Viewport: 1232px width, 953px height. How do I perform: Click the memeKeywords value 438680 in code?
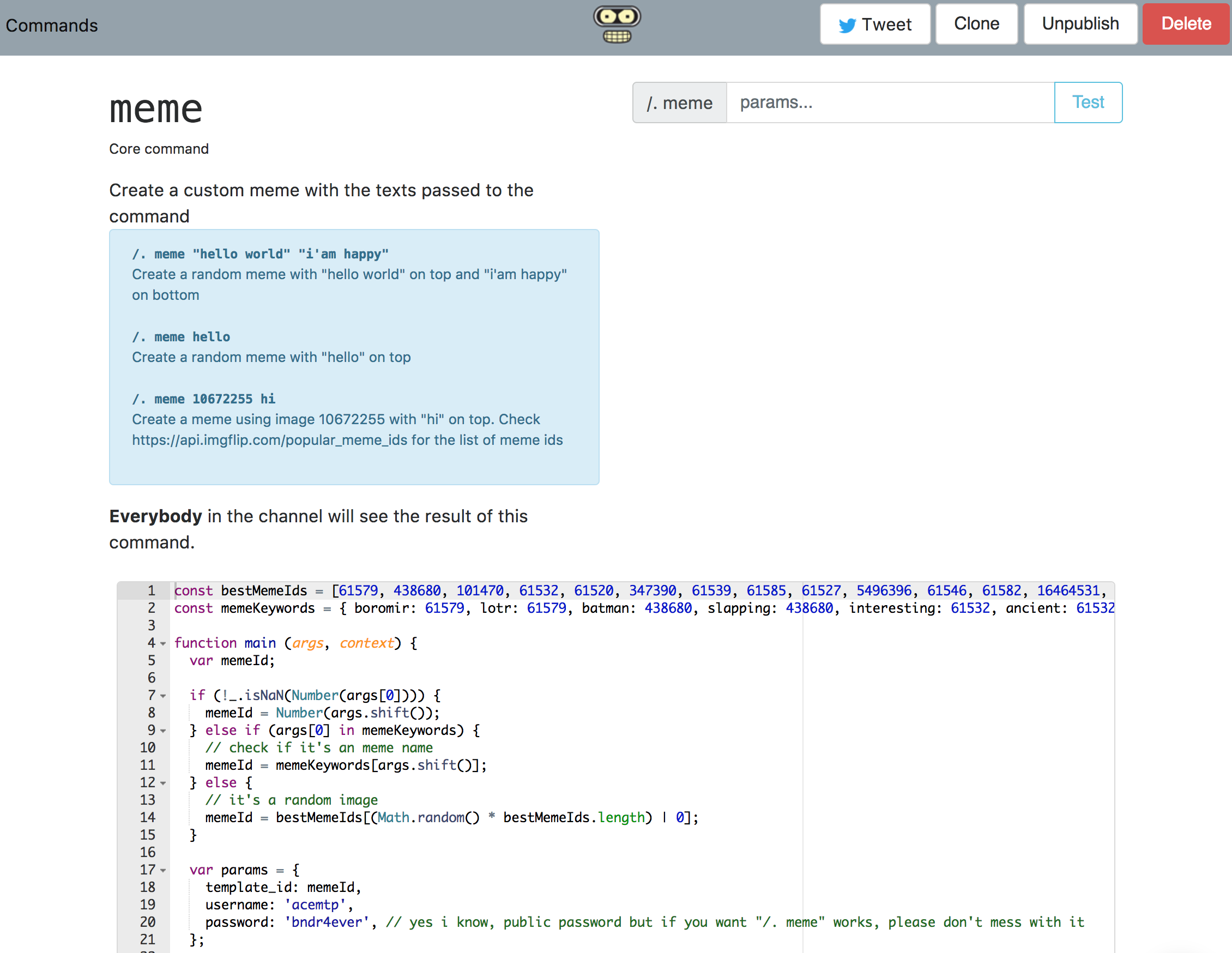(668, 608)
